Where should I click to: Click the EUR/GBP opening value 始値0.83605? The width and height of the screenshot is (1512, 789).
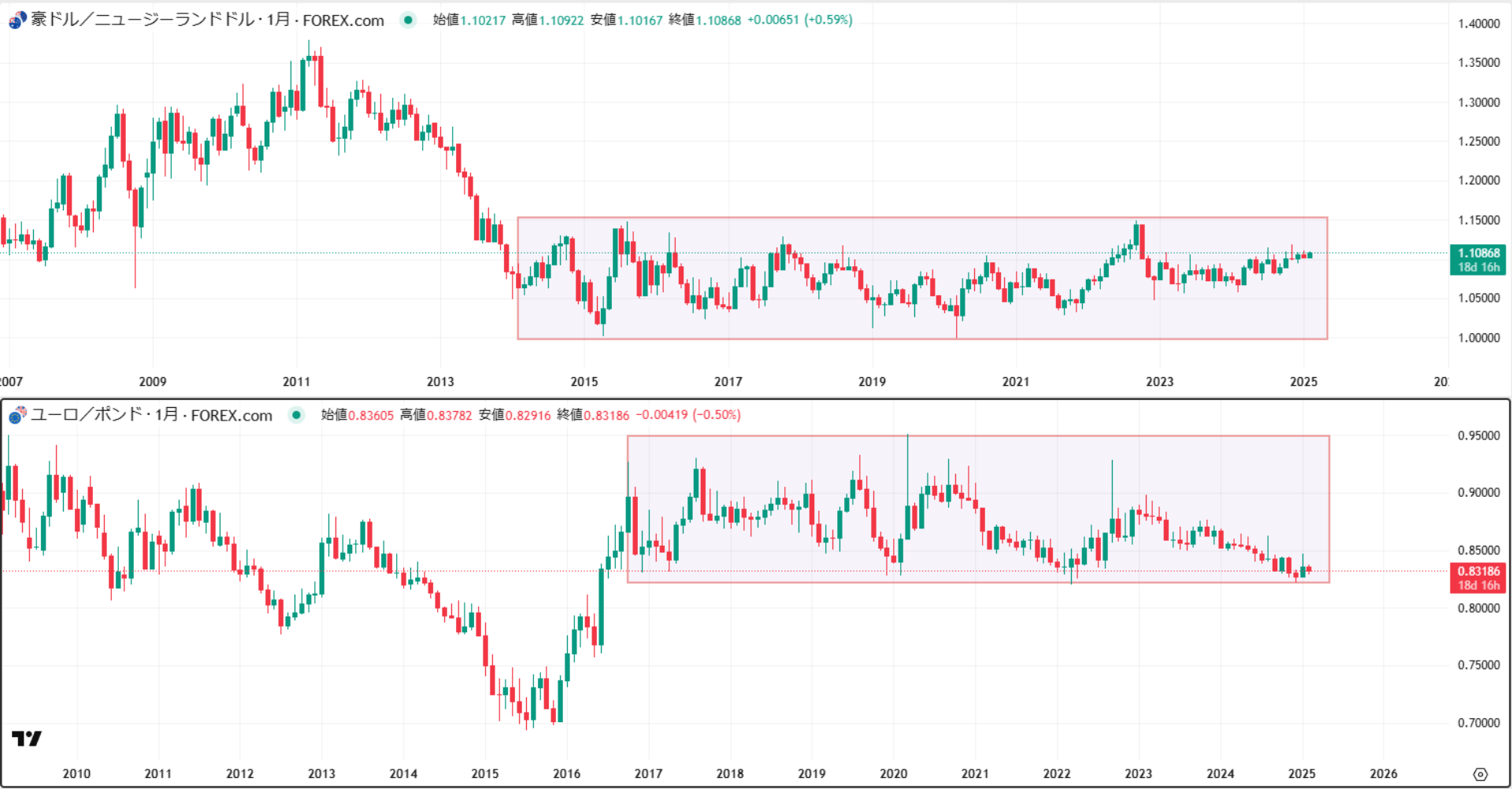click(x=357, y=415)
